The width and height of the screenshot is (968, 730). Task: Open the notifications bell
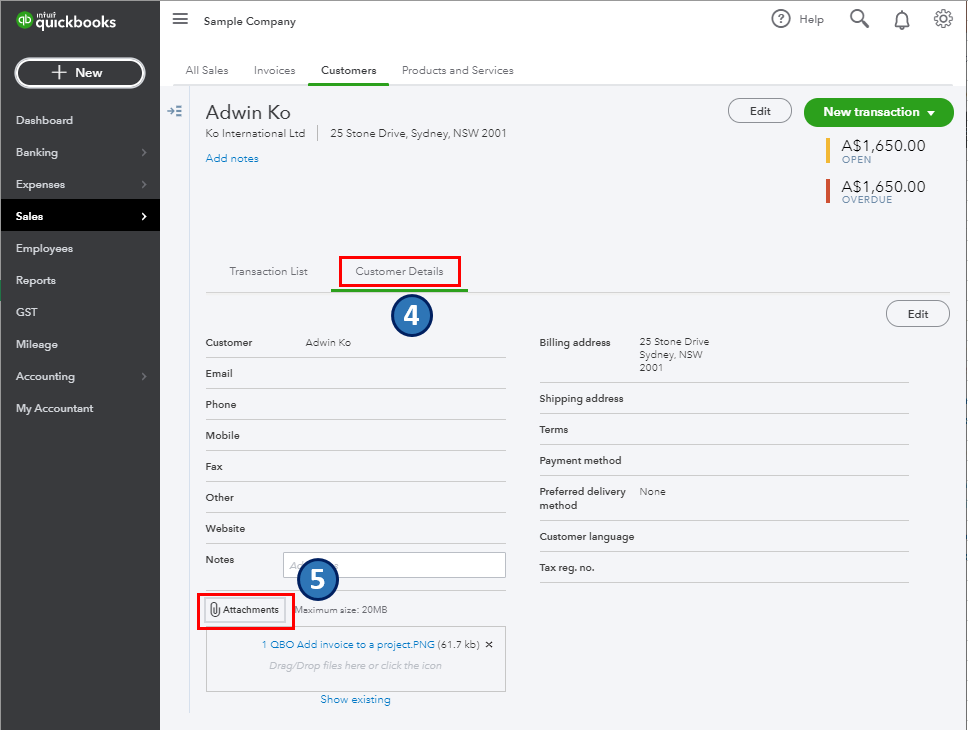click(x=902, y=19)
